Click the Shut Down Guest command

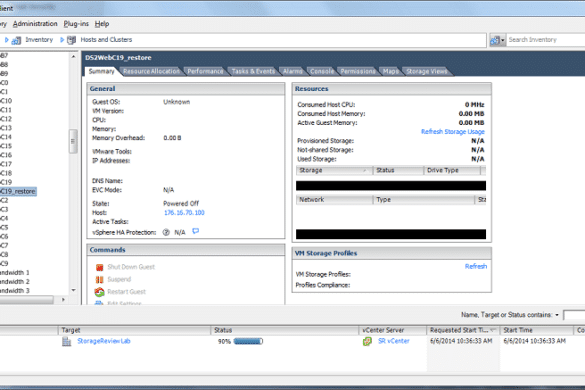pos(131,267)
